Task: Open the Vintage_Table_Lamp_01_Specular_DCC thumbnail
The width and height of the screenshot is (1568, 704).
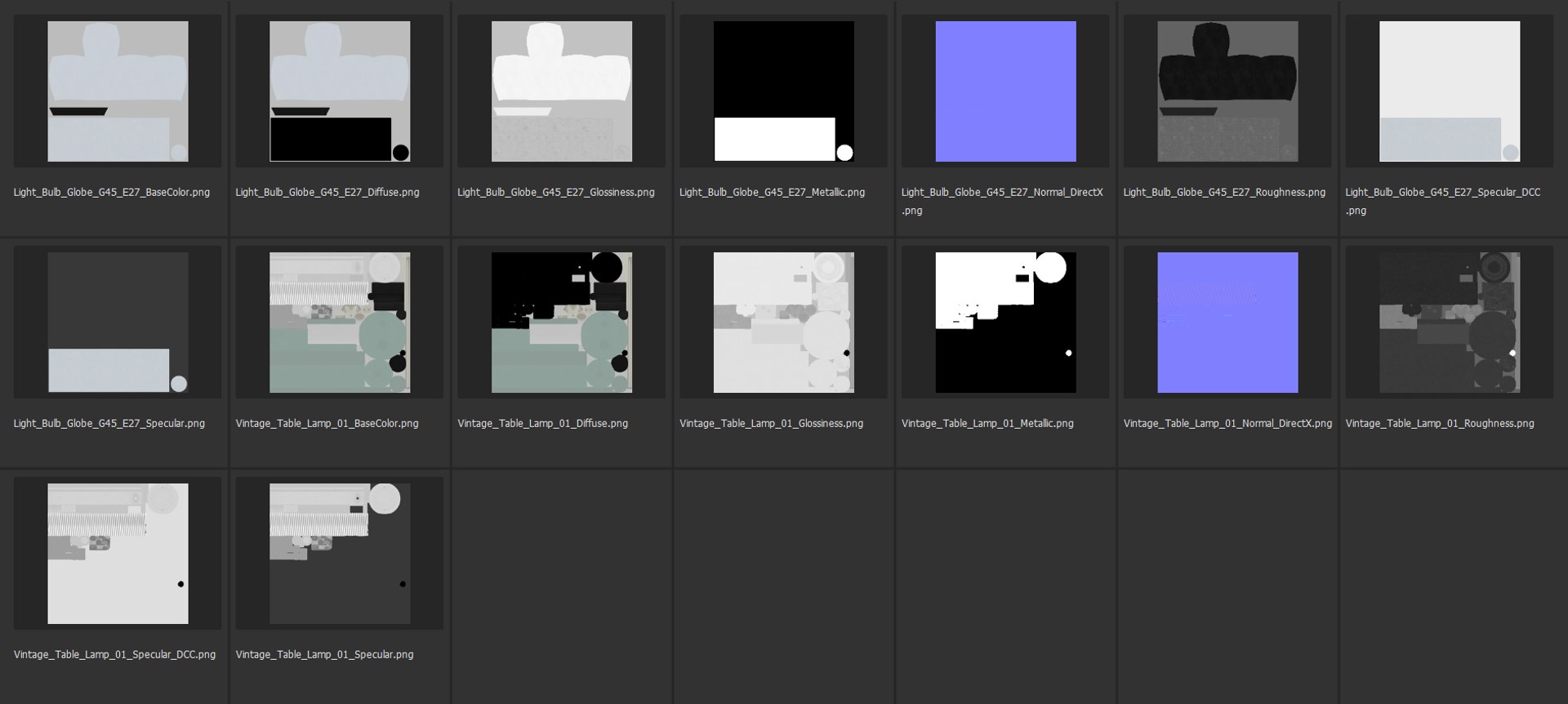Action: [118, 554]
